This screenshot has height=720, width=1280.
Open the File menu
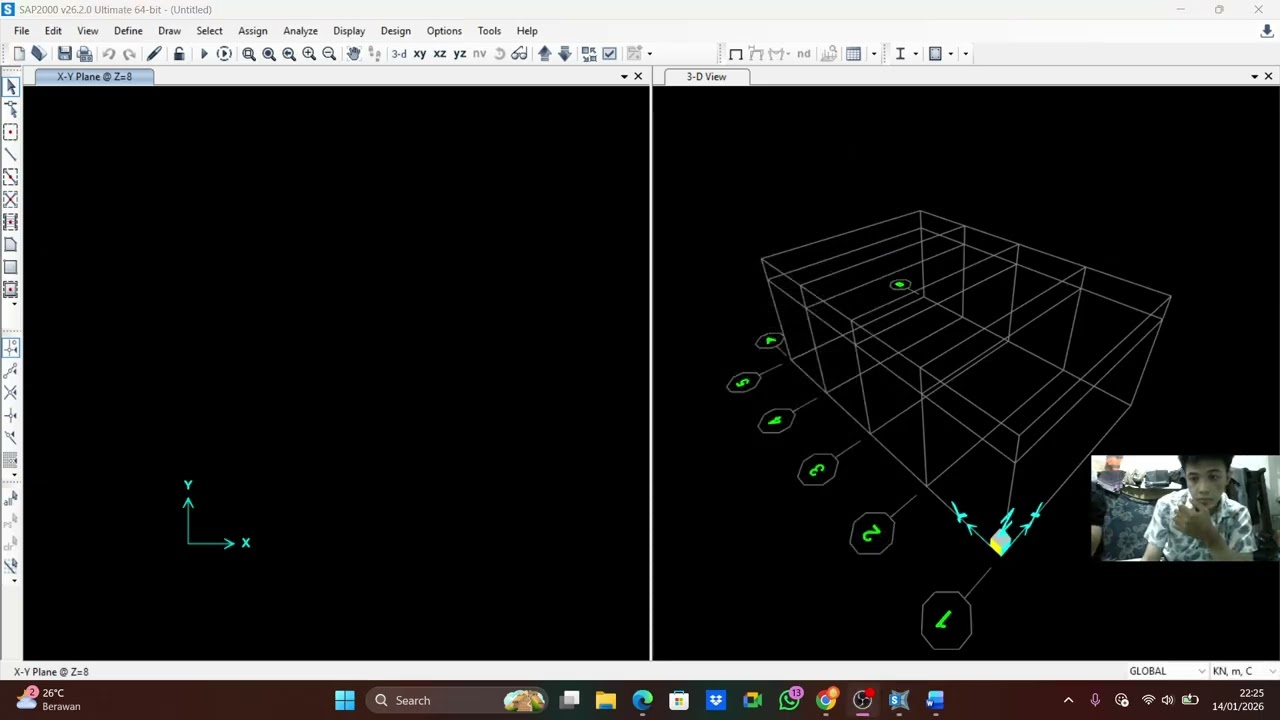tap(21, 31)
